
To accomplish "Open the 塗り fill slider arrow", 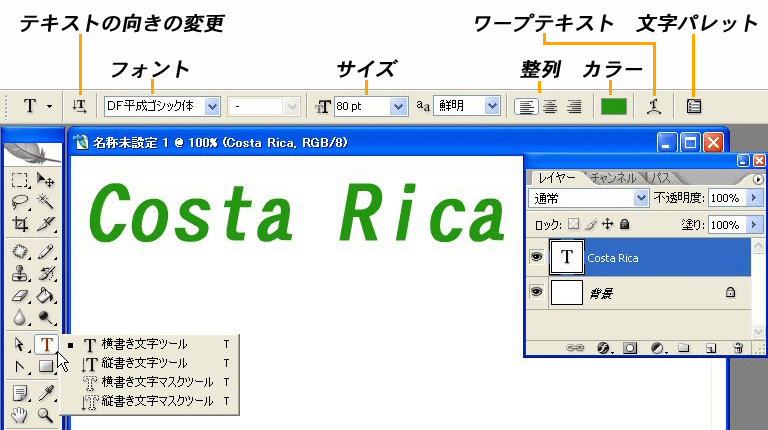I will click(x=754, y=224).
